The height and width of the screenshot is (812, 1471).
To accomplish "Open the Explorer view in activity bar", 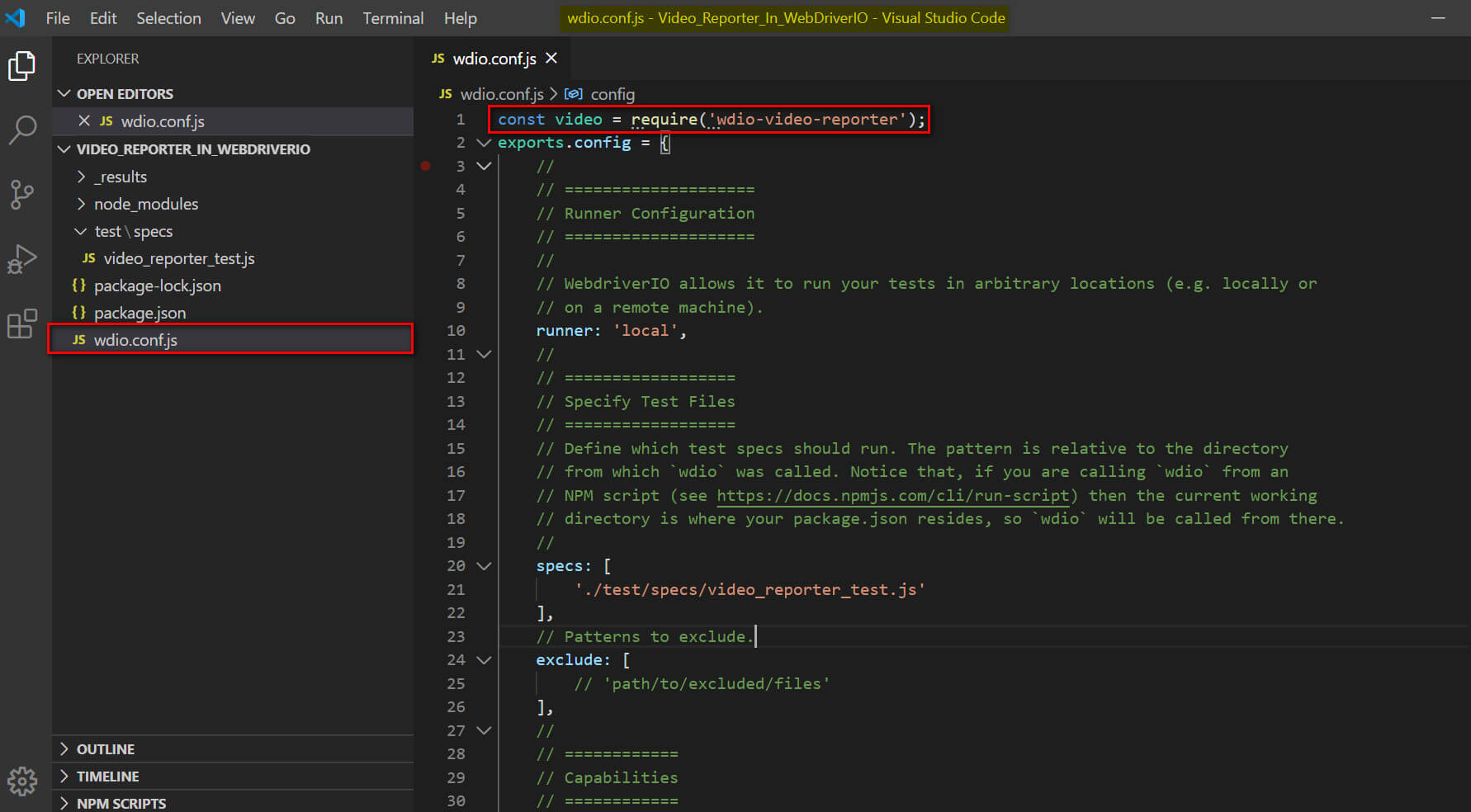I will (x=22, y=66).
